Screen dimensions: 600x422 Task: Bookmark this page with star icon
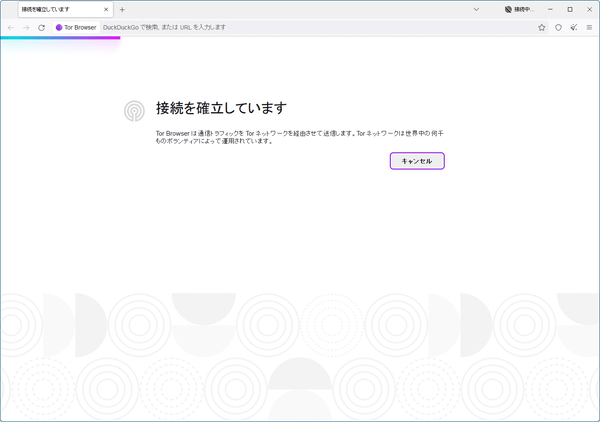pyautogui.click(x=541, y=28)
